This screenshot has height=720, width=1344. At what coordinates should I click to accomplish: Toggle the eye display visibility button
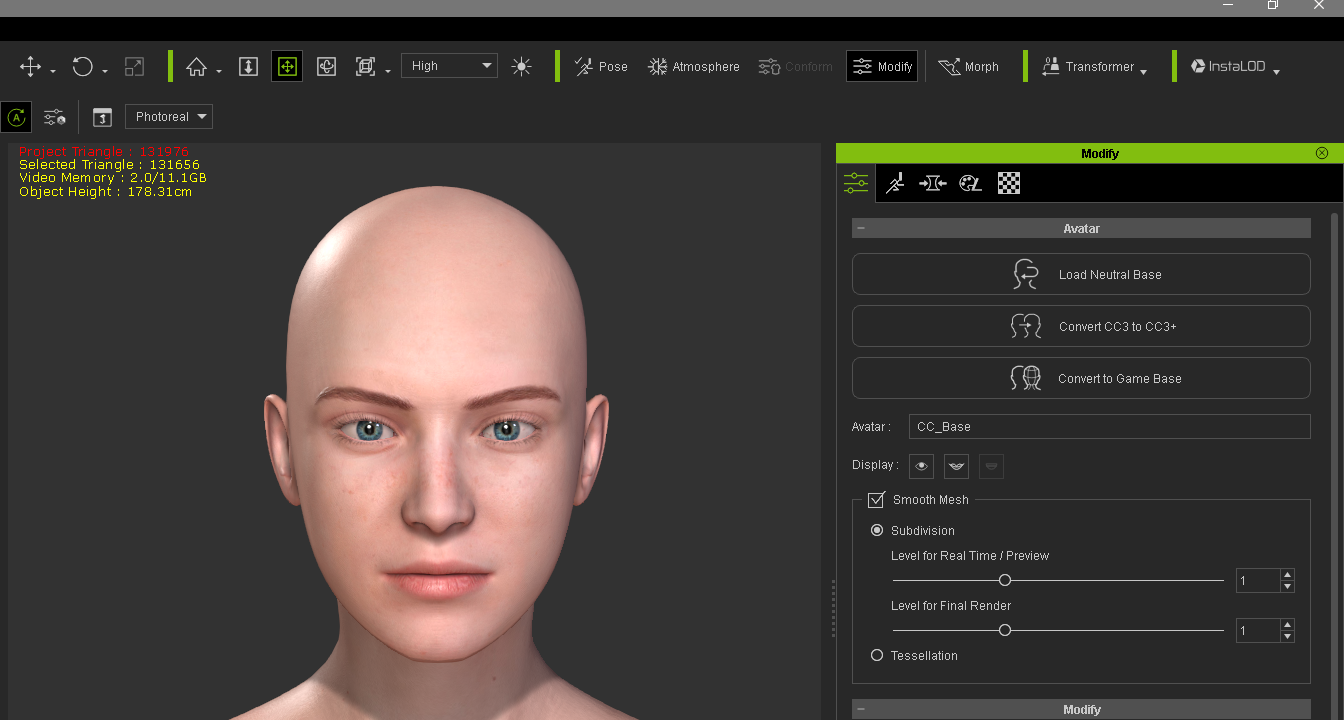pyautogui.click(x=921, y=466)
